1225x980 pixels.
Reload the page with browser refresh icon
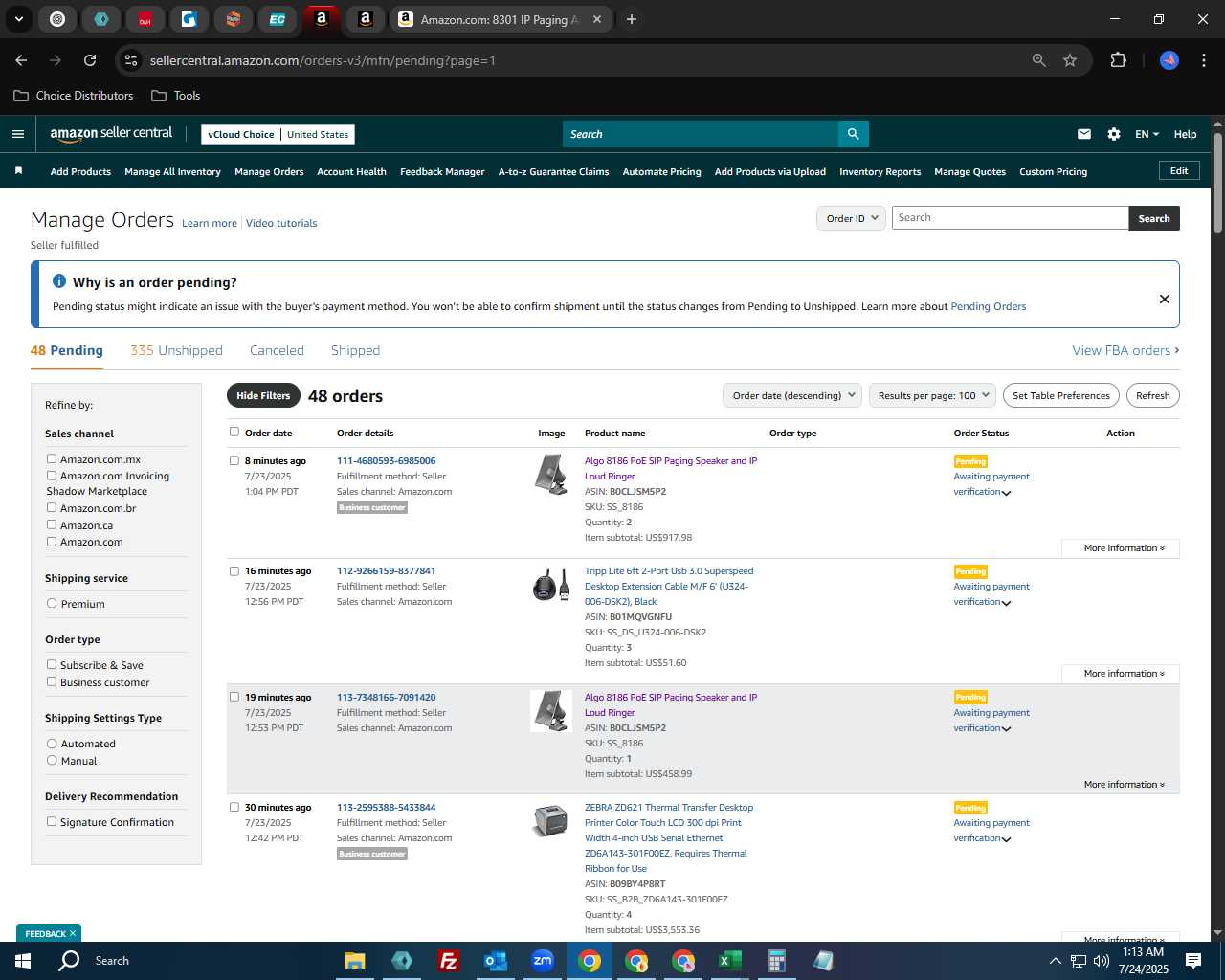click(x=90, y=60)
